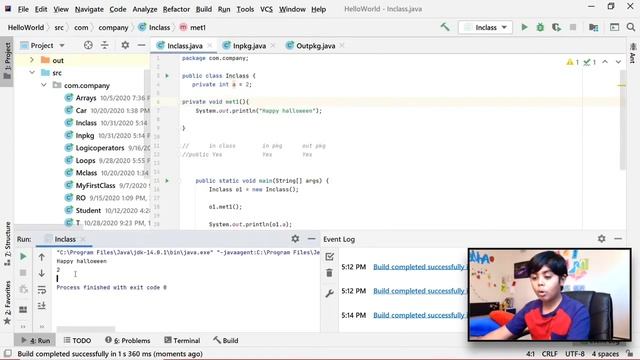Run with coverage icon in the toolbar
This screenshot has width=640, height=360.
click(x=556, y=27)
